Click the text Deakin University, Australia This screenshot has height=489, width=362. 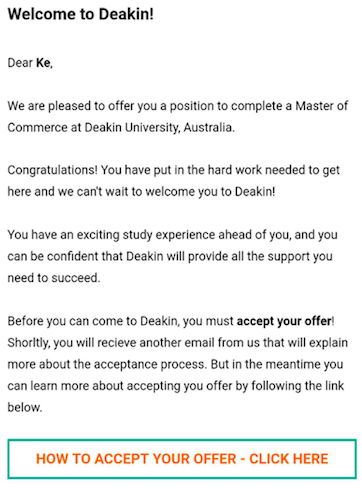pos(159,128)
